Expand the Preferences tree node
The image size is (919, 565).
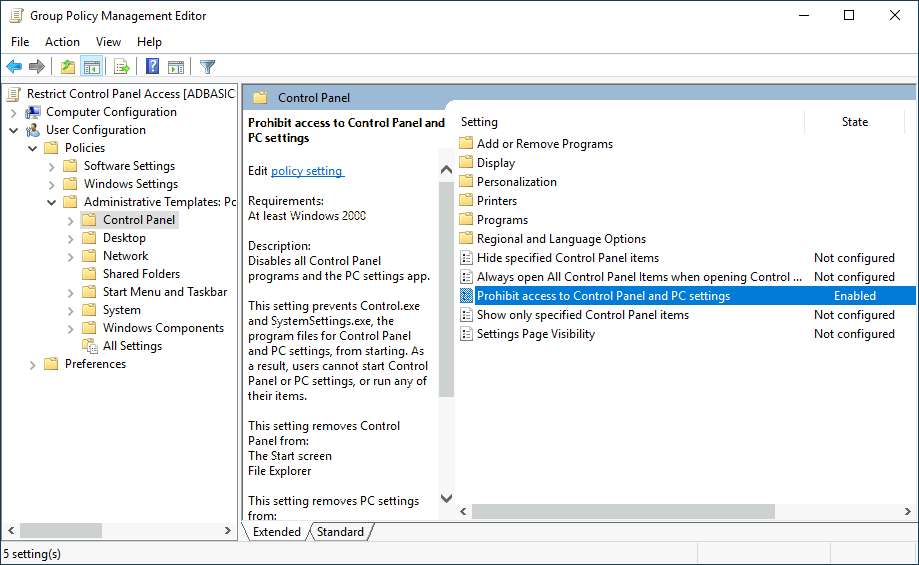click(x=32, y=364)
